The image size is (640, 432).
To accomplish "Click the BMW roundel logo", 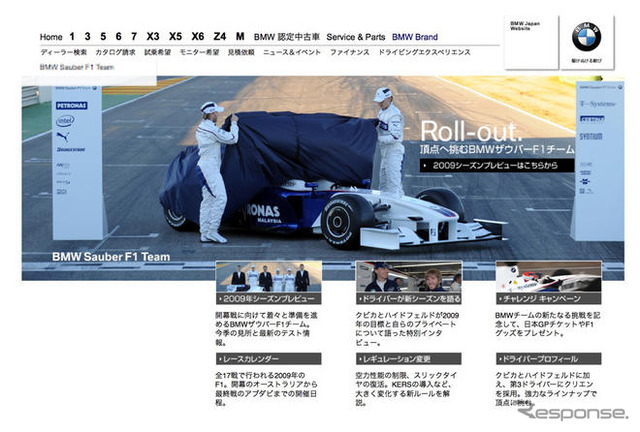I will [586, 37].
